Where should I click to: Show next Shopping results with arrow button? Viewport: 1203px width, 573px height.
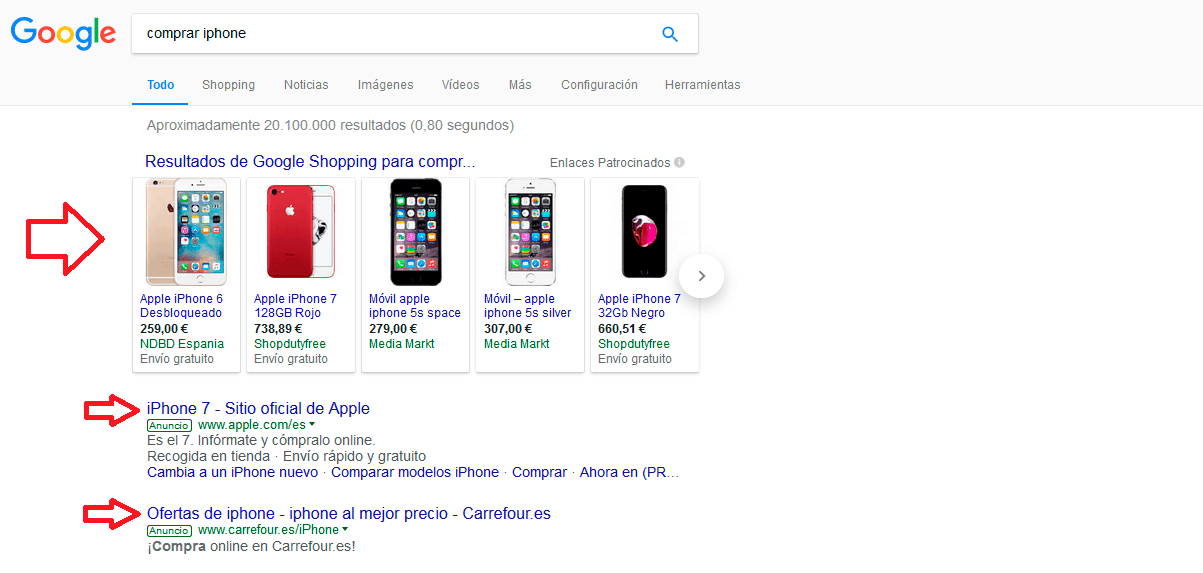coord(701,276)
